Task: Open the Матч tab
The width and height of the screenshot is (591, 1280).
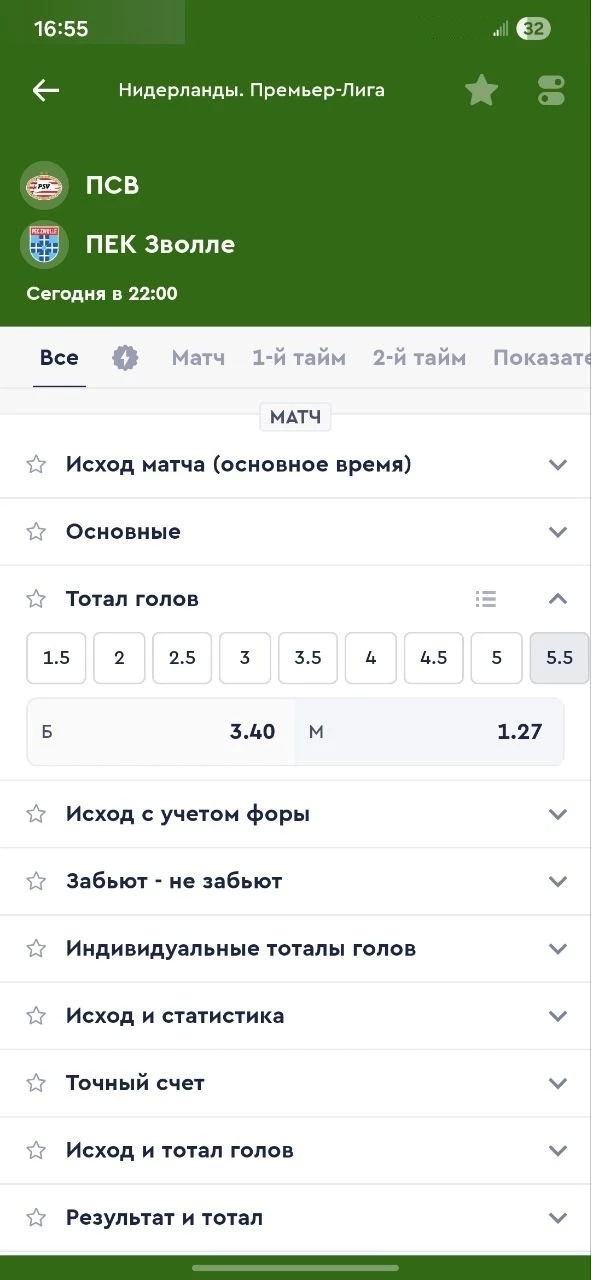Action: (198, 356)
